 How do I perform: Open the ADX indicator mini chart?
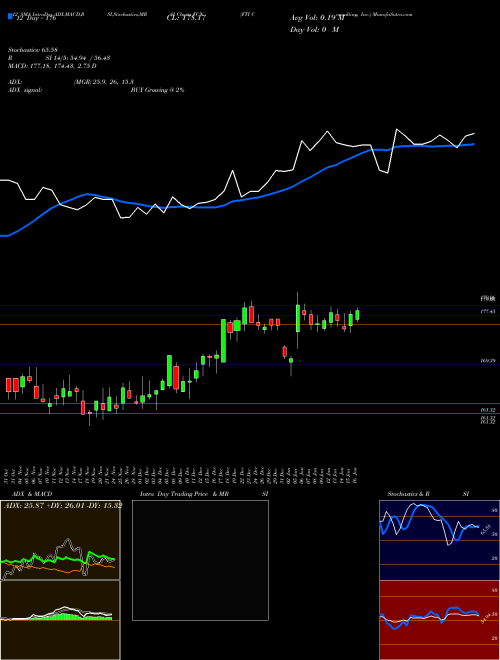point(60,540)
